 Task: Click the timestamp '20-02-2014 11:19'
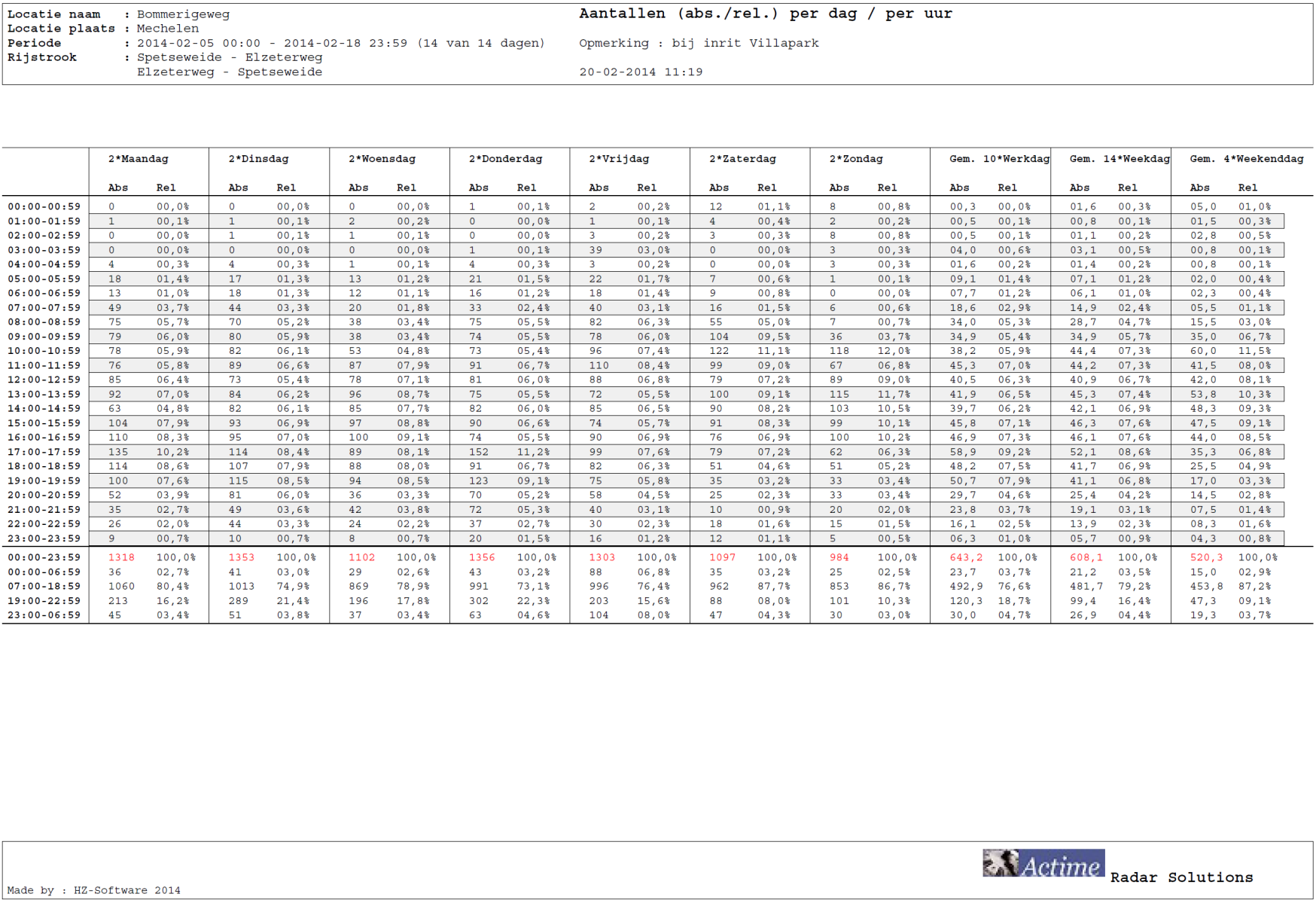641,72
